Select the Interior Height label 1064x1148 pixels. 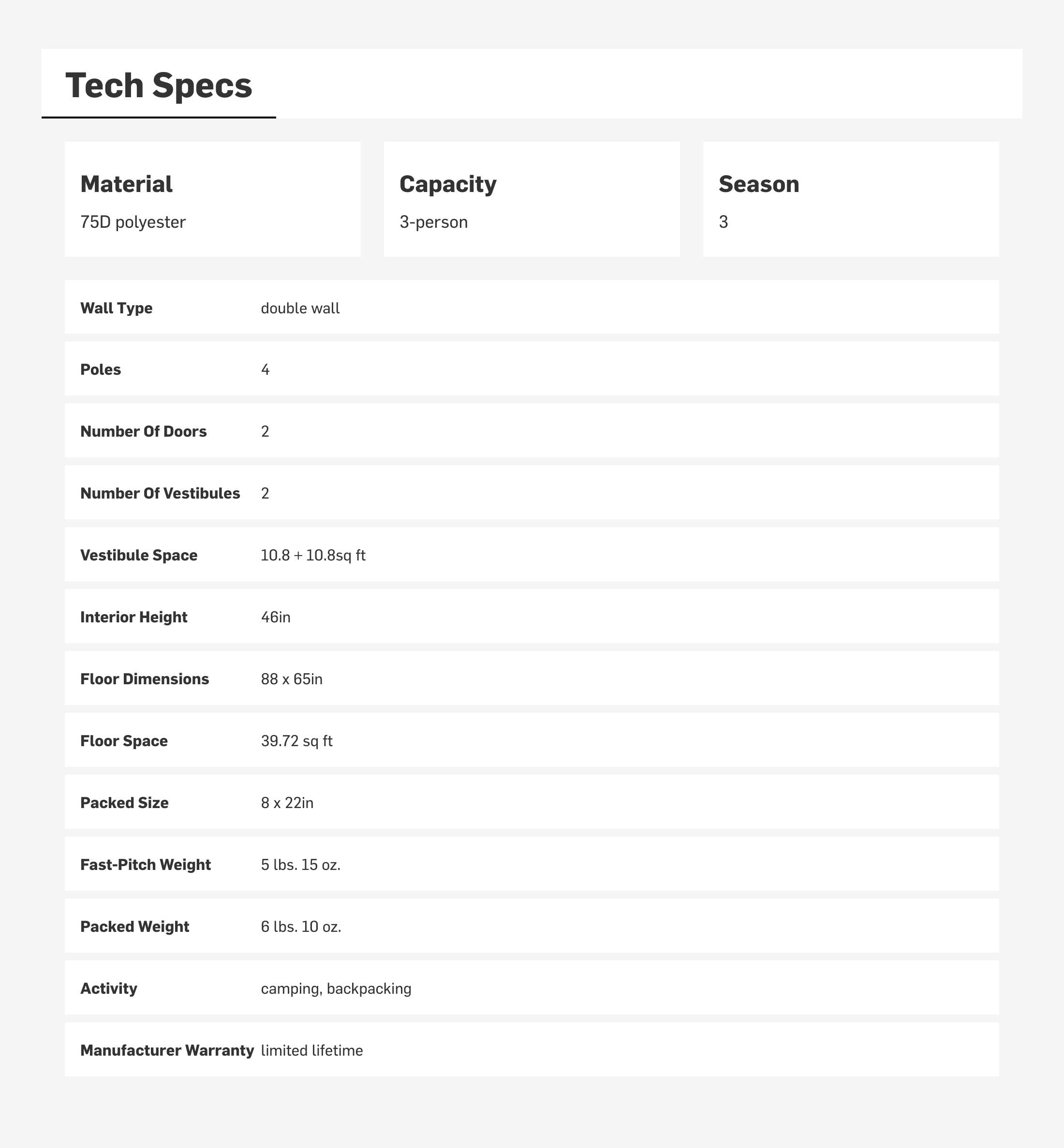133,617
